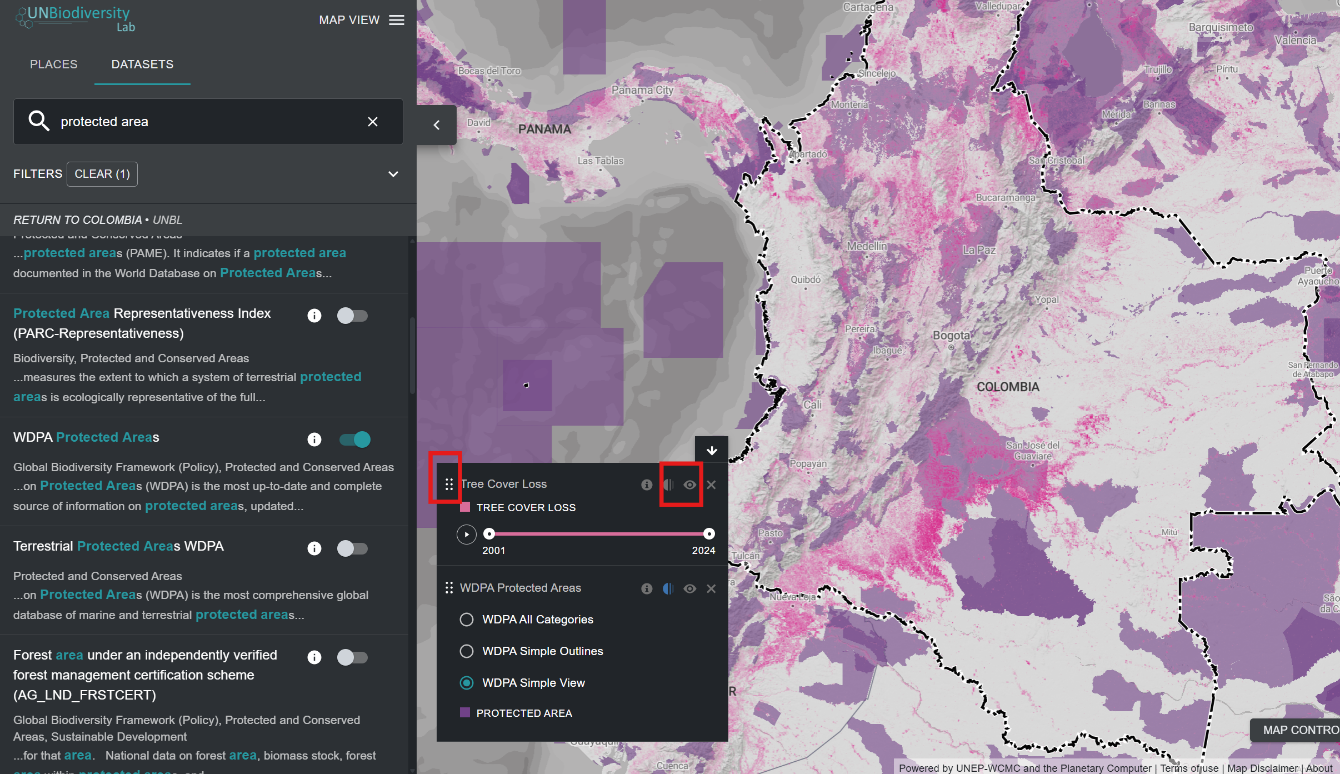Remove the Tree Cover Loss layer
This screenshot has height=774, width=1340.
point(711,485)
